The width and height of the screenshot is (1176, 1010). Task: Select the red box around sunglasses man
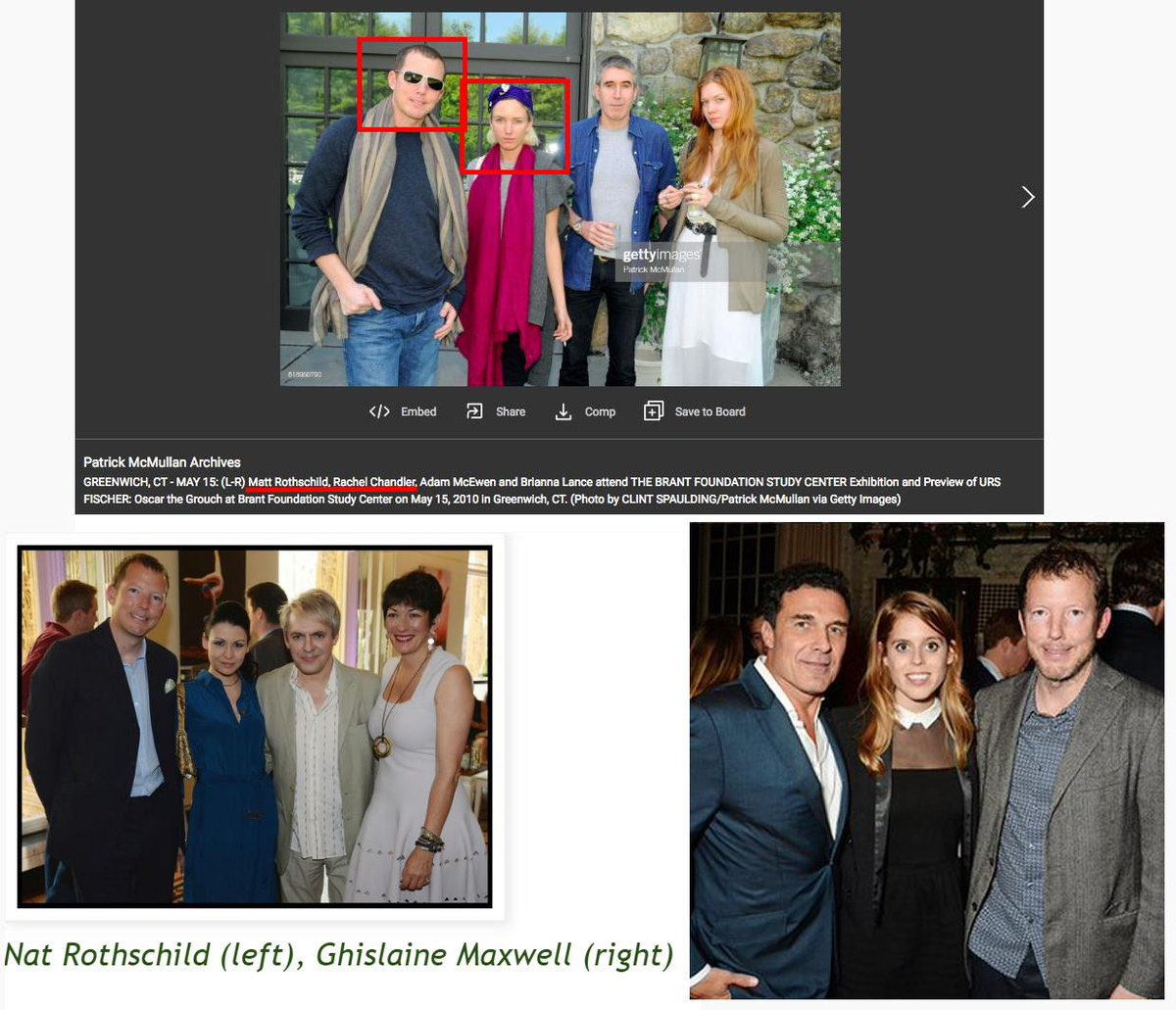(411, 84)
